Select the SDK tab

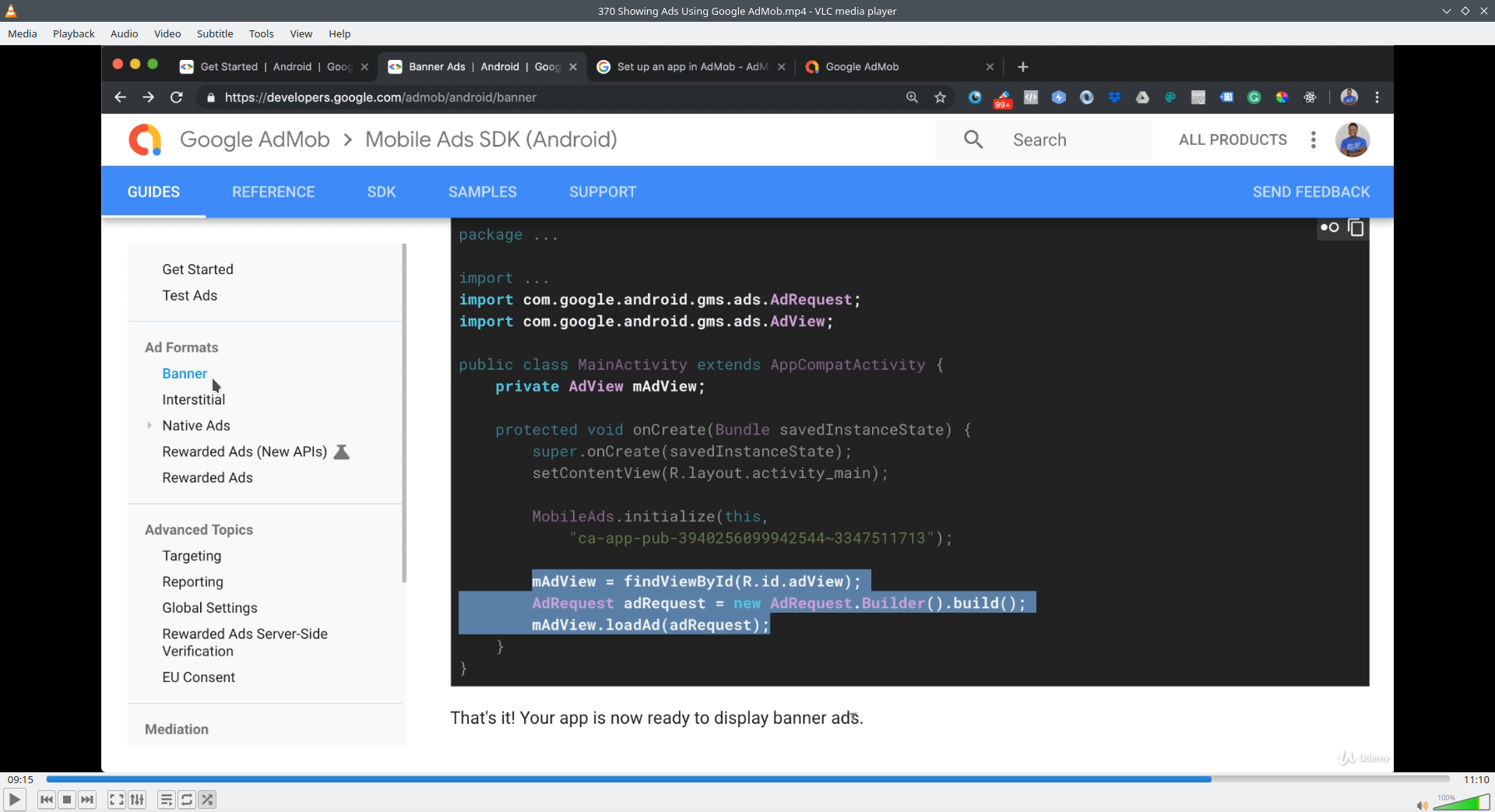(x=382, y=192)
